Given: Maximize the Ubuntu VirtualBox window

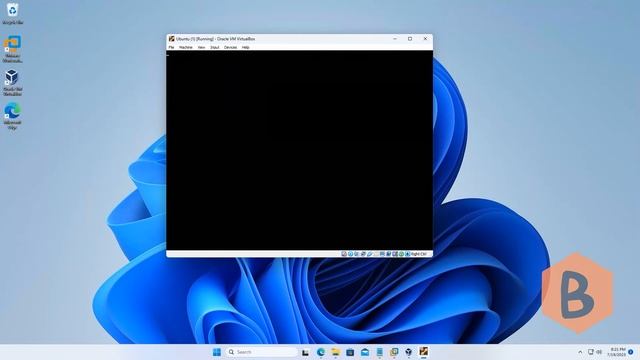Looking at the screenshot, I should click(410, 39).
